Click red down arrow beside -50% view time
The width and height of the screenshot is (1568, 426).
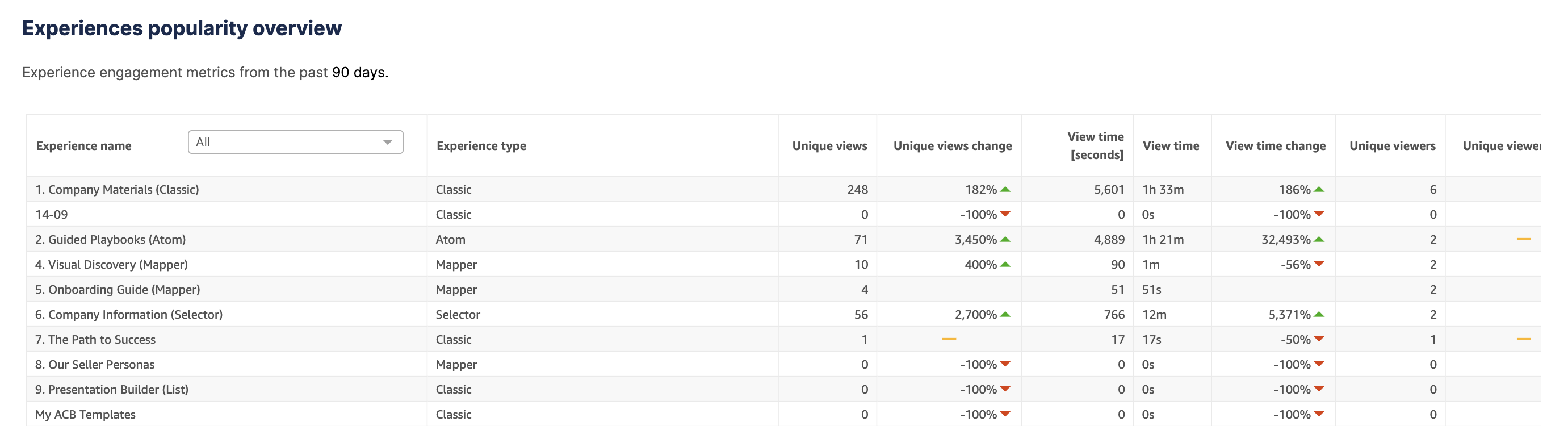(x=1319, y=339)
